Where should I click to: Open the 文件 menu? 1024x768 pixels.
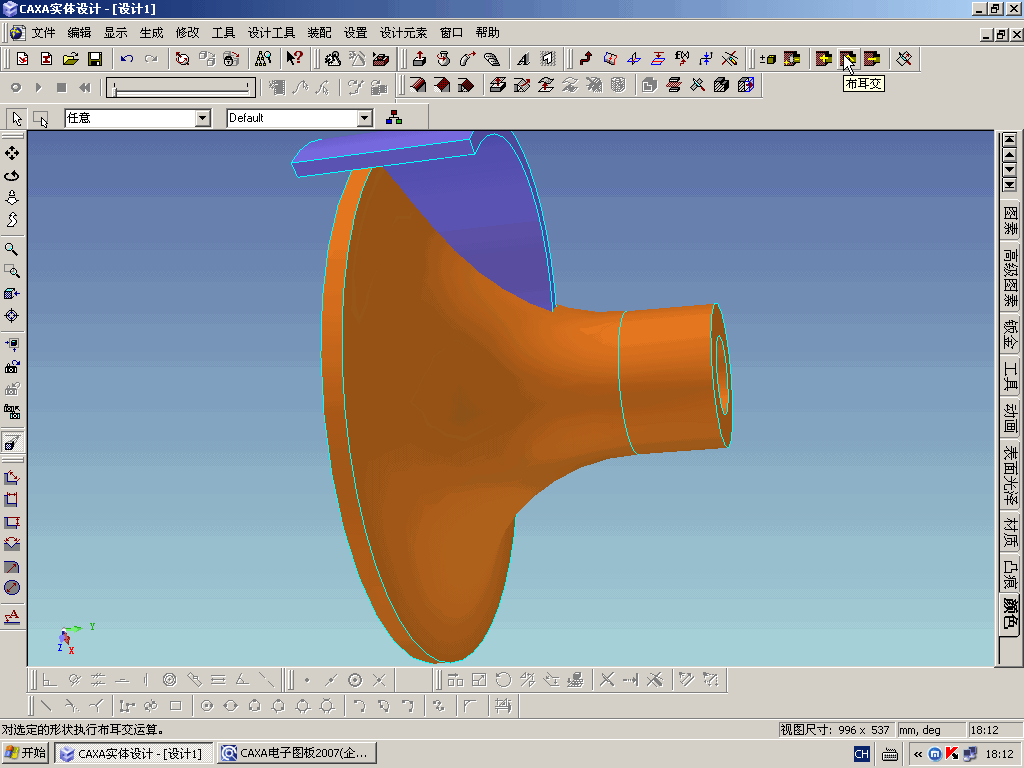[44, 33]
